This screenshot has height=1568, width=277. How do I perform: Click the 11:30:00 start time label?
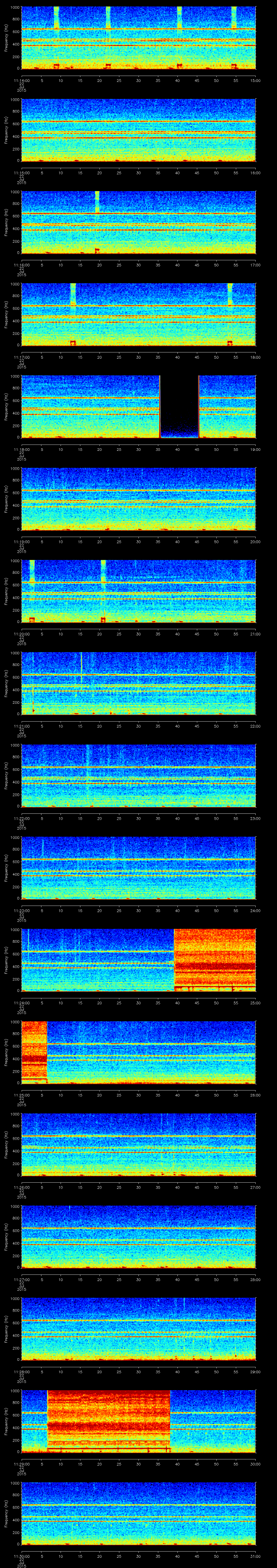tap(21, 1556)
